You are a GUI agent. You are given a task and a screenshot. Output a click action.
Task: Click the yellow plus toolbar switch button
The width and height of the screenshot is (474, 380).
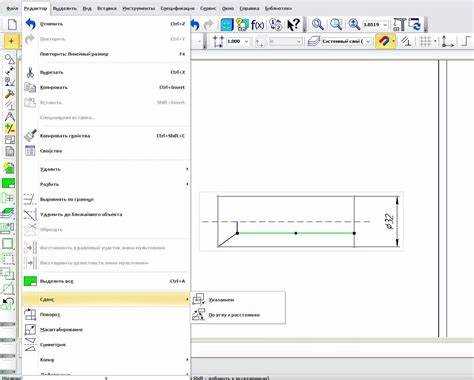click(11, 42)
